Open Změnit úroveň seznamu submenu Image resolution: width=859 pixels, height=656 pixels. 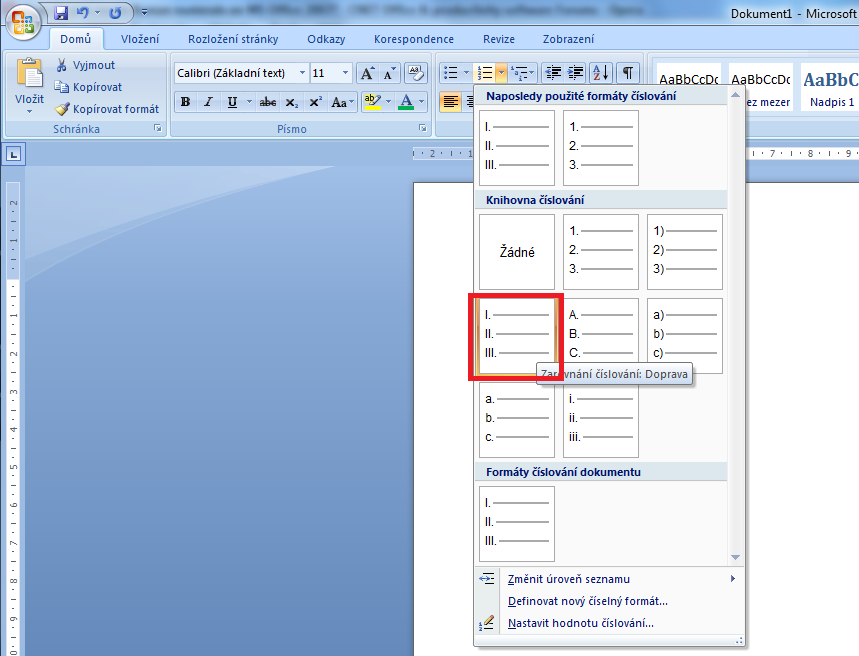tap(609, 579)
